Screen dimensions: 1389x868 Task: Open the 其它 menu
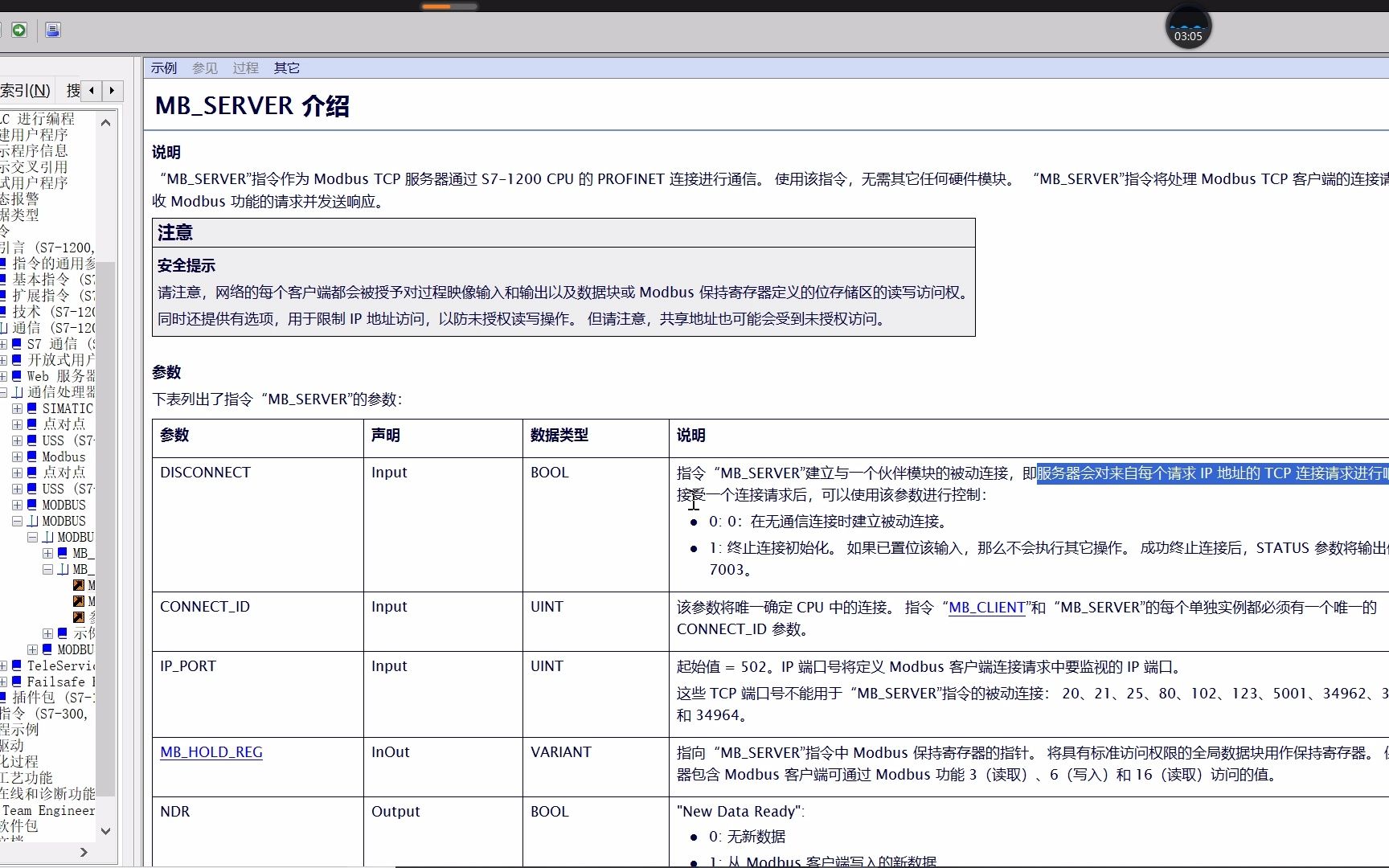pos(286,68)
